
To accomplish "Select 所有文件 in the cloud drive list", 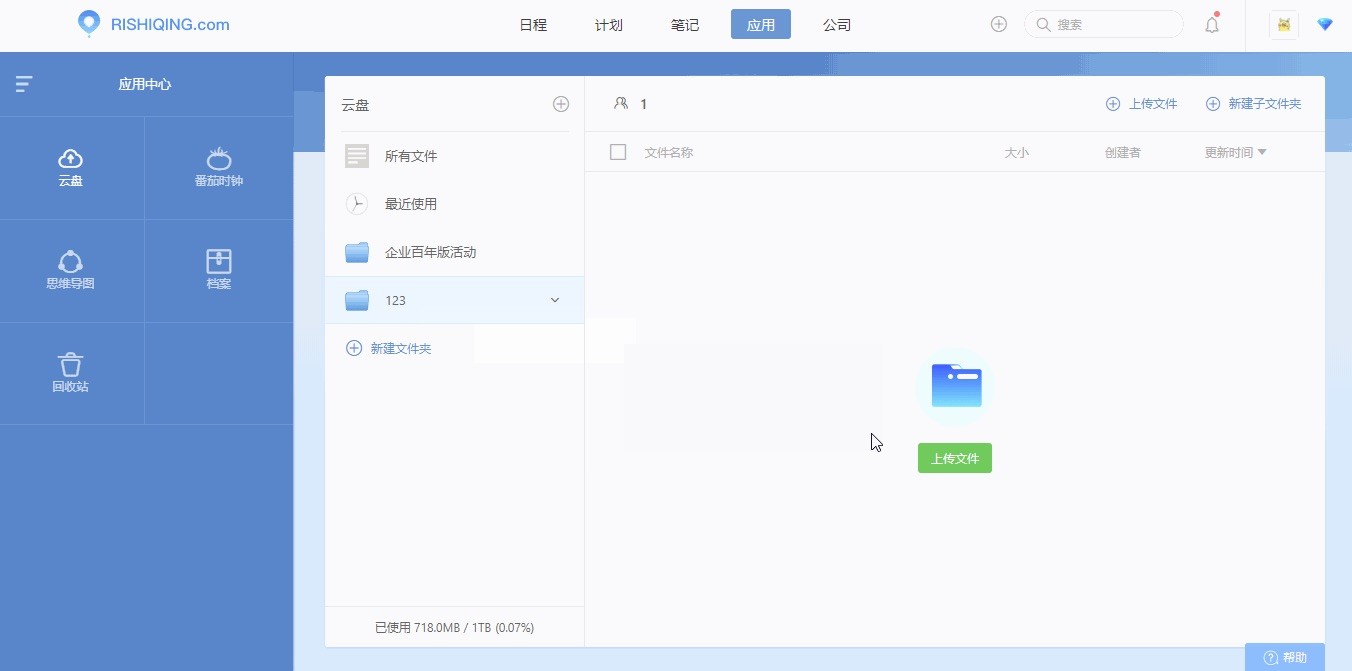I will (x=455, y=156).
